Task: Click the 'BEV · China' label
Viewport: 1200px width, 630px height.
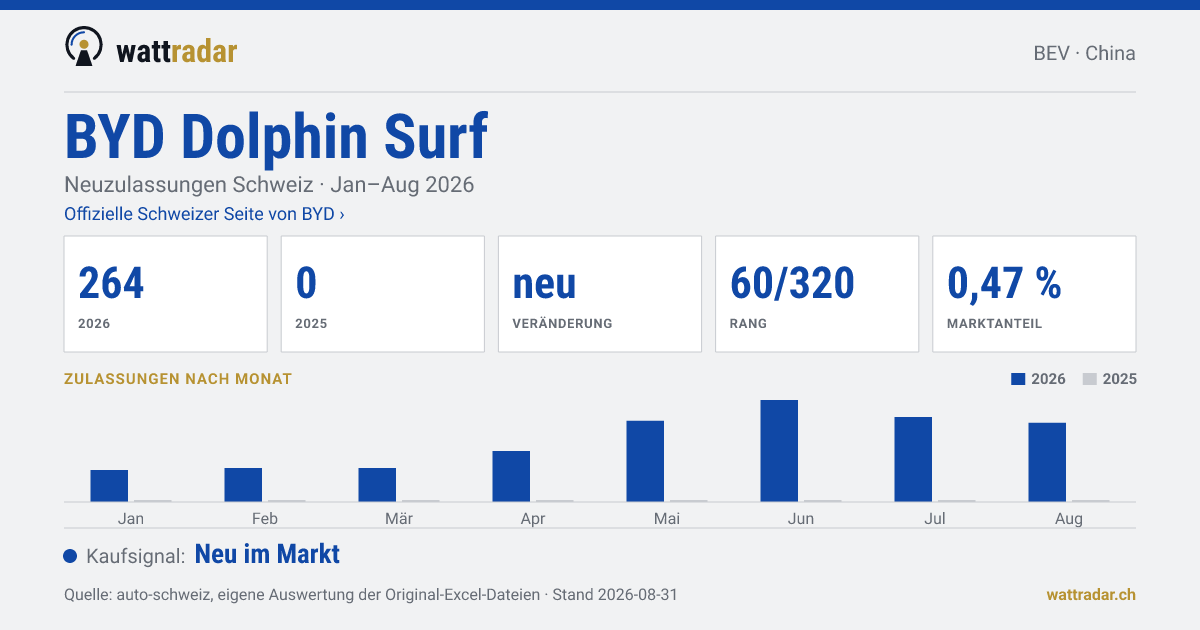Action: click(1084, 54)
